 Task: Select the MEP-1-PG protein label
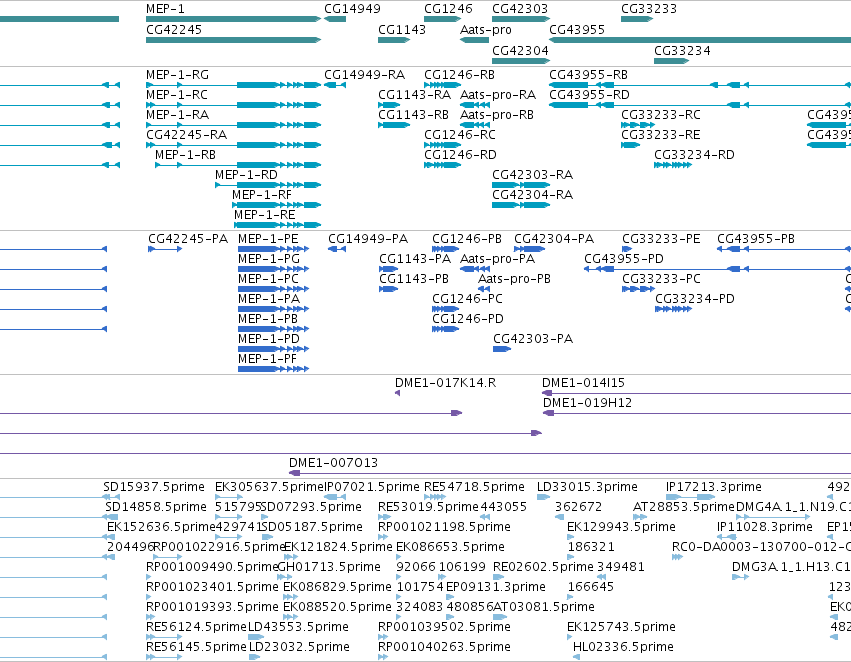click(x=269, y=259)
